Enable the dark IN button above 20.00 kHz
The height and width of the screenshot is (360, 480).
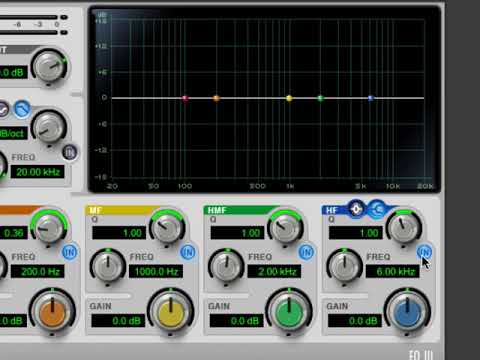(70, 152)
